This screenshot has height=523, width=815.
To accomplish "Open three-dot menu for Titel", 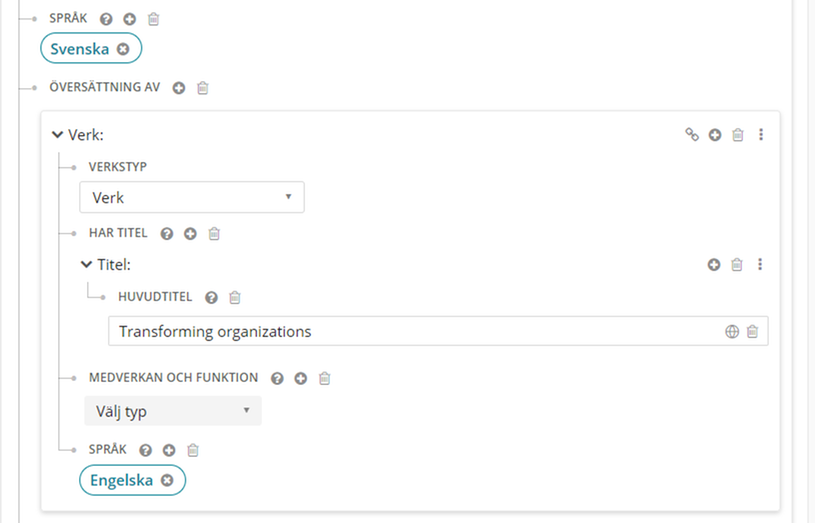I will (x=761, y=265).
